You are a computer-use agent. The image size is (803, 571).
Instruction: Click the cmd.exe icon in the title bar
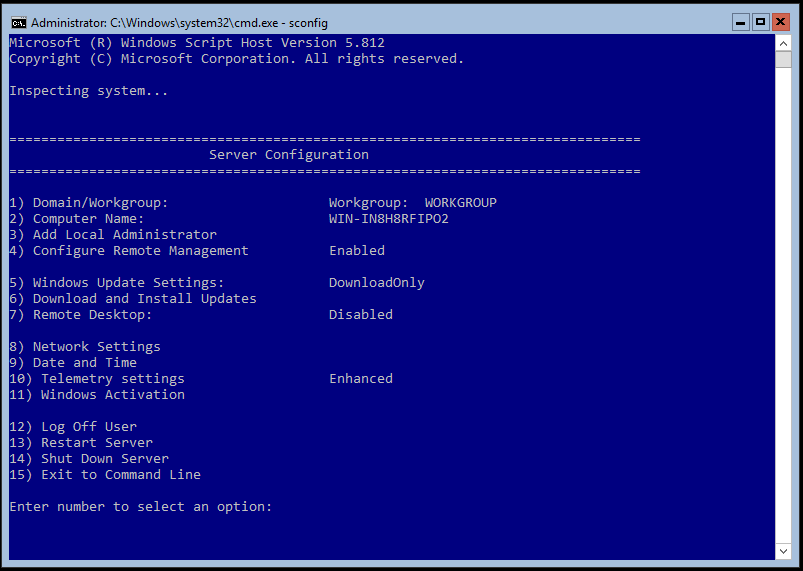pyautogui.click(x=17, y=22)
